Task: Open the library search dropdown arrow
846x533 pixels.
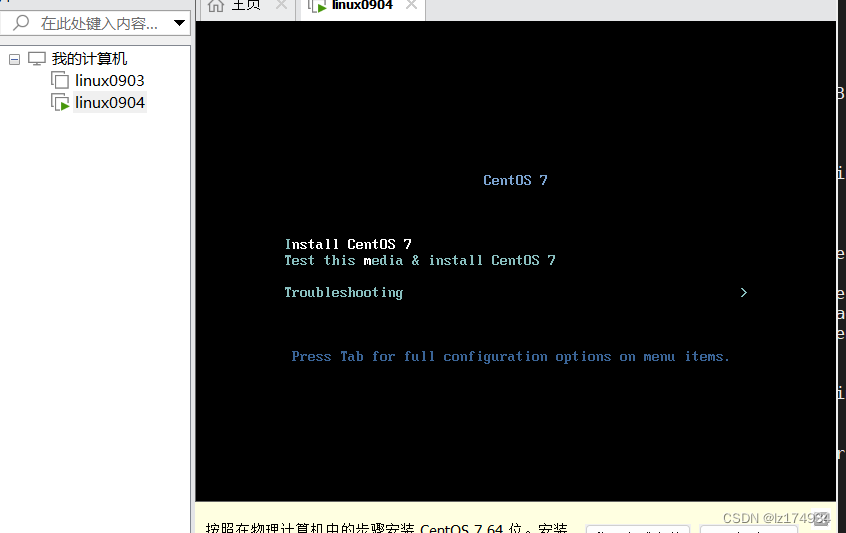Action: point(179,23)
